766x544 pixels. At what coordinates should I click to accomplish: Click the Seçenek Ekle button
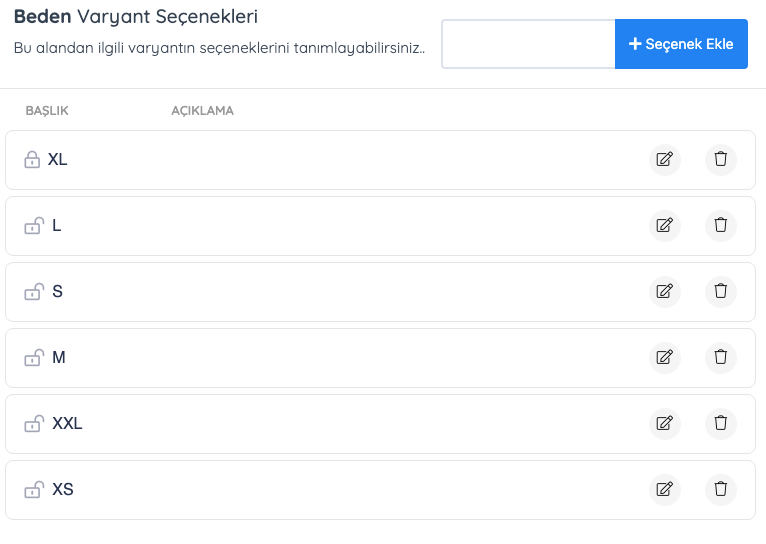(681, 44)
